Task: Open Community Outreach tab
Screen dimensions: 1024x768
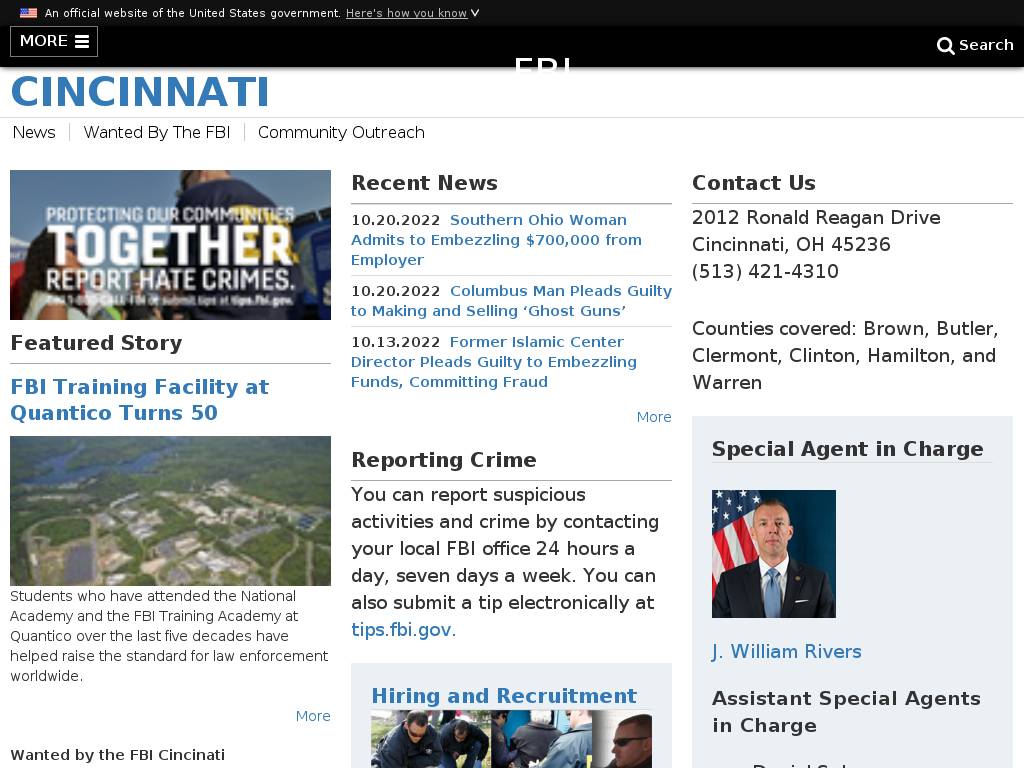Action: (x=341, y=133)
